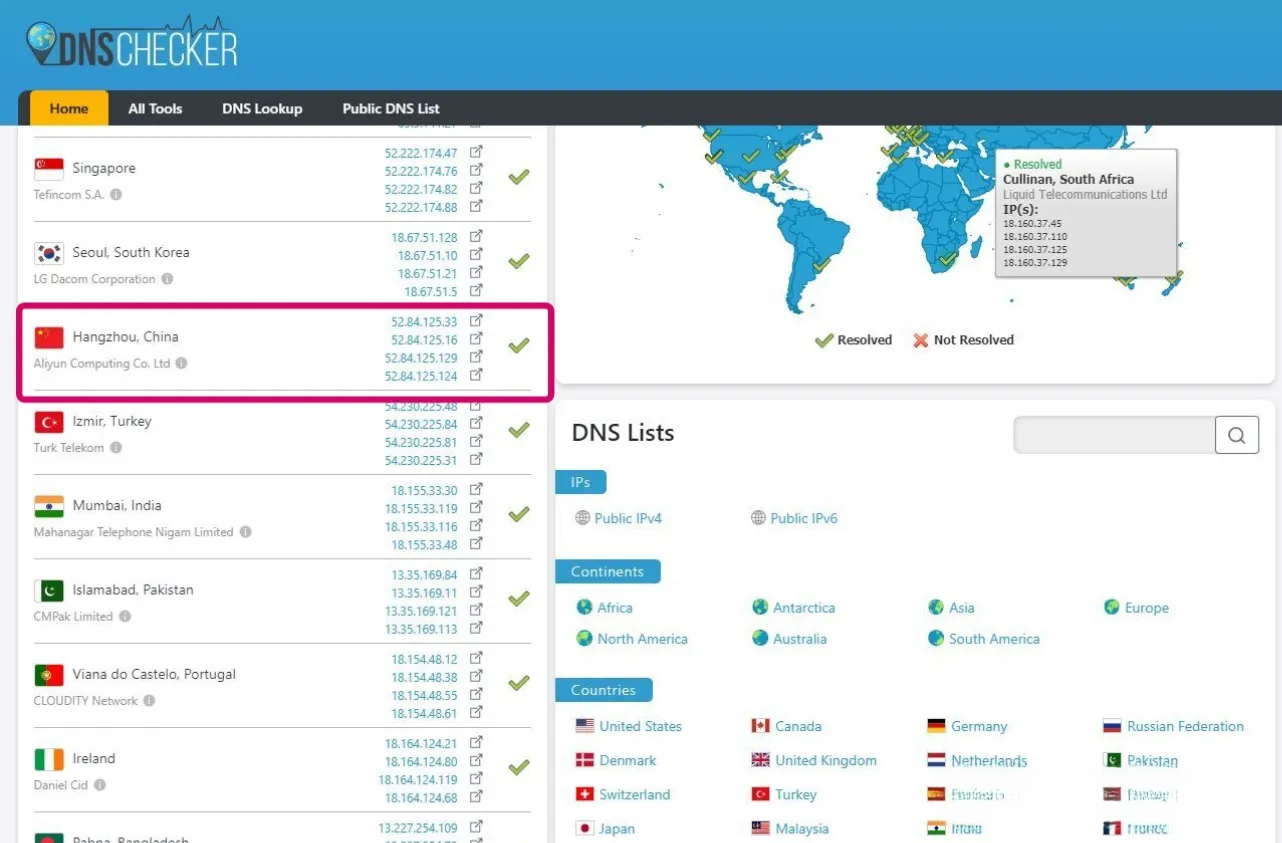Click the South America map checkmark marker
The height and width of the screenshot is (843, 1282).
tap(822, 266)
